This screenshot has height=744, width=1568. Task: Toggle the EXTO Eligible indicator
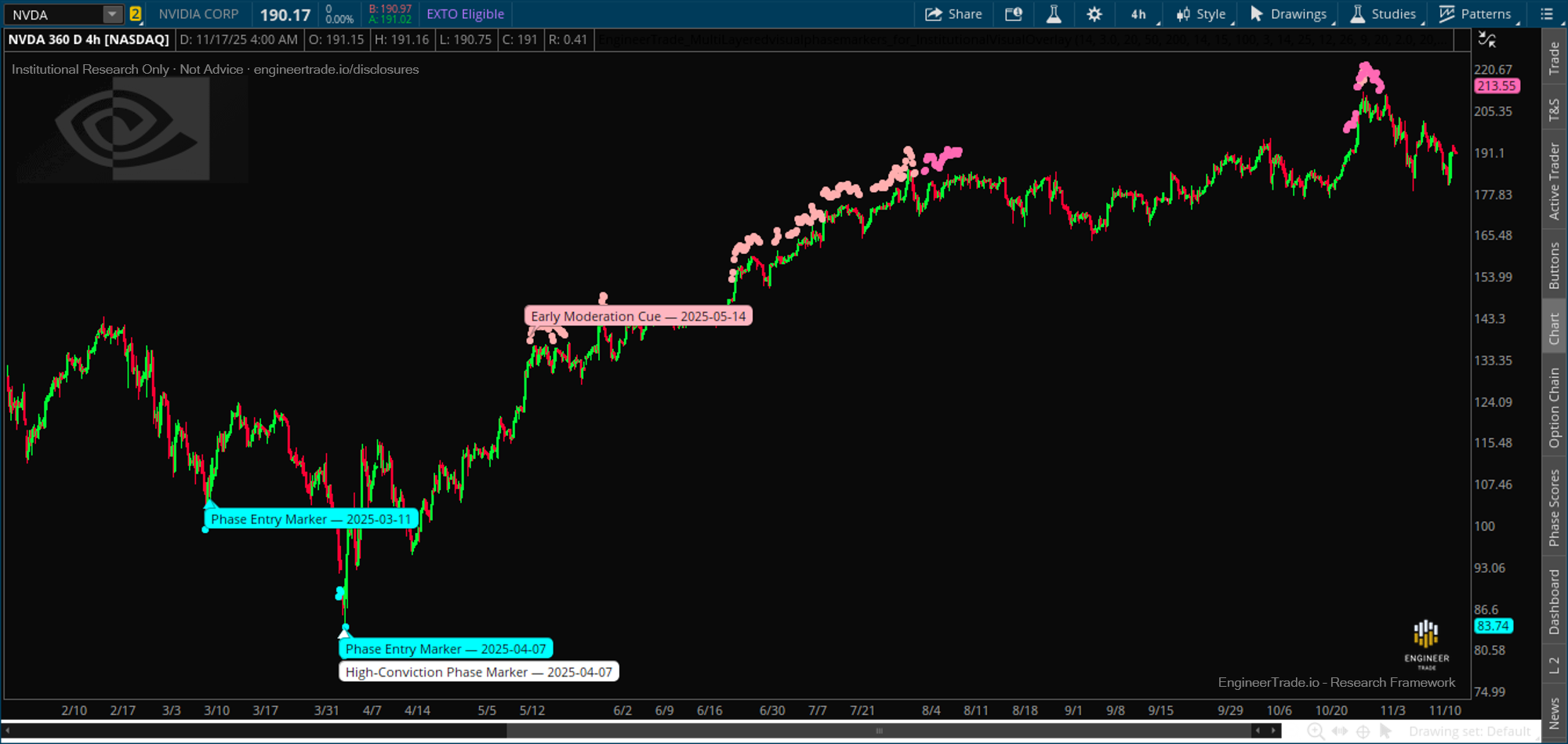pyautogui.click(x=466, y=13)
